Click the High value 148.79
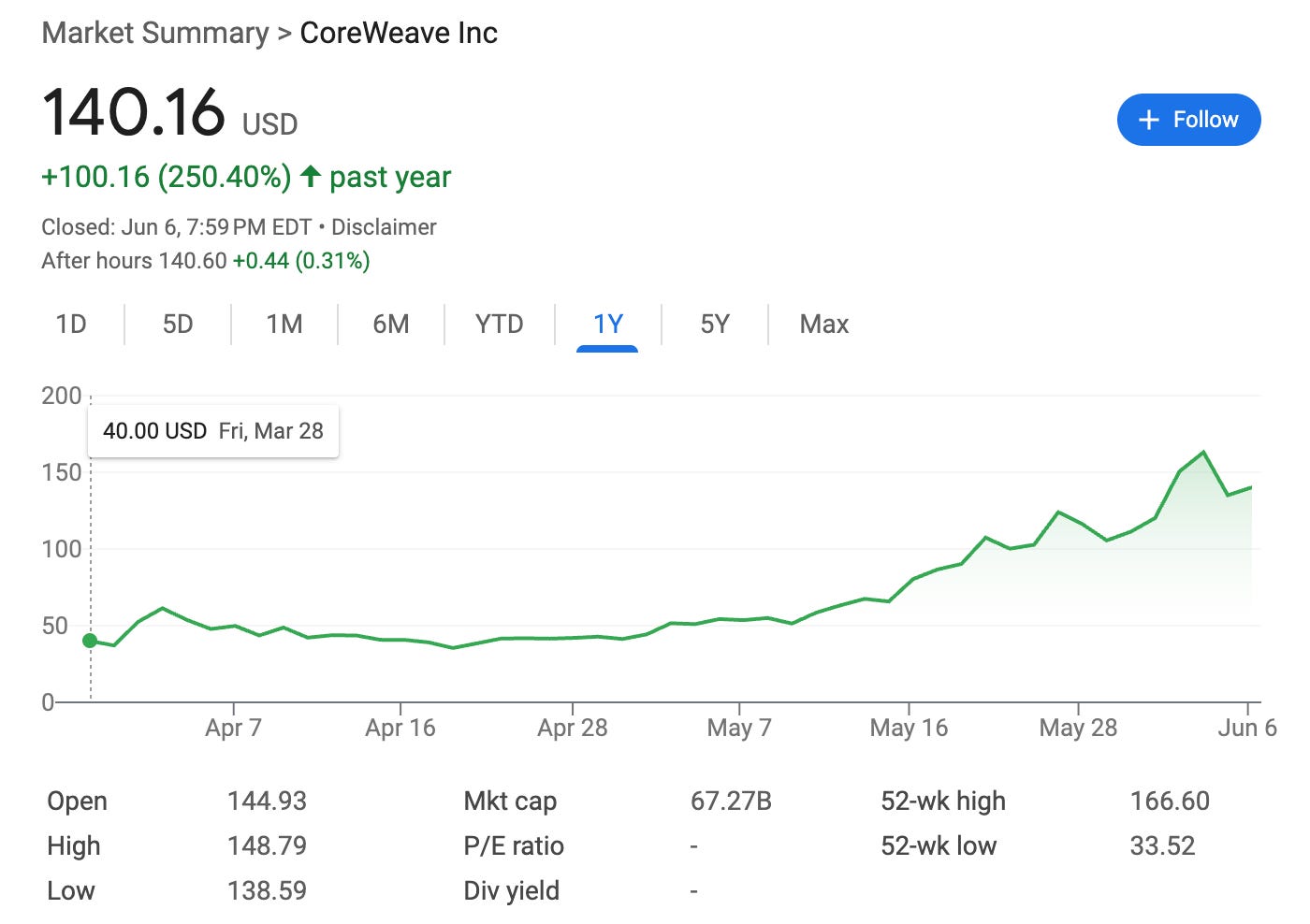 [x=267, y=846]
